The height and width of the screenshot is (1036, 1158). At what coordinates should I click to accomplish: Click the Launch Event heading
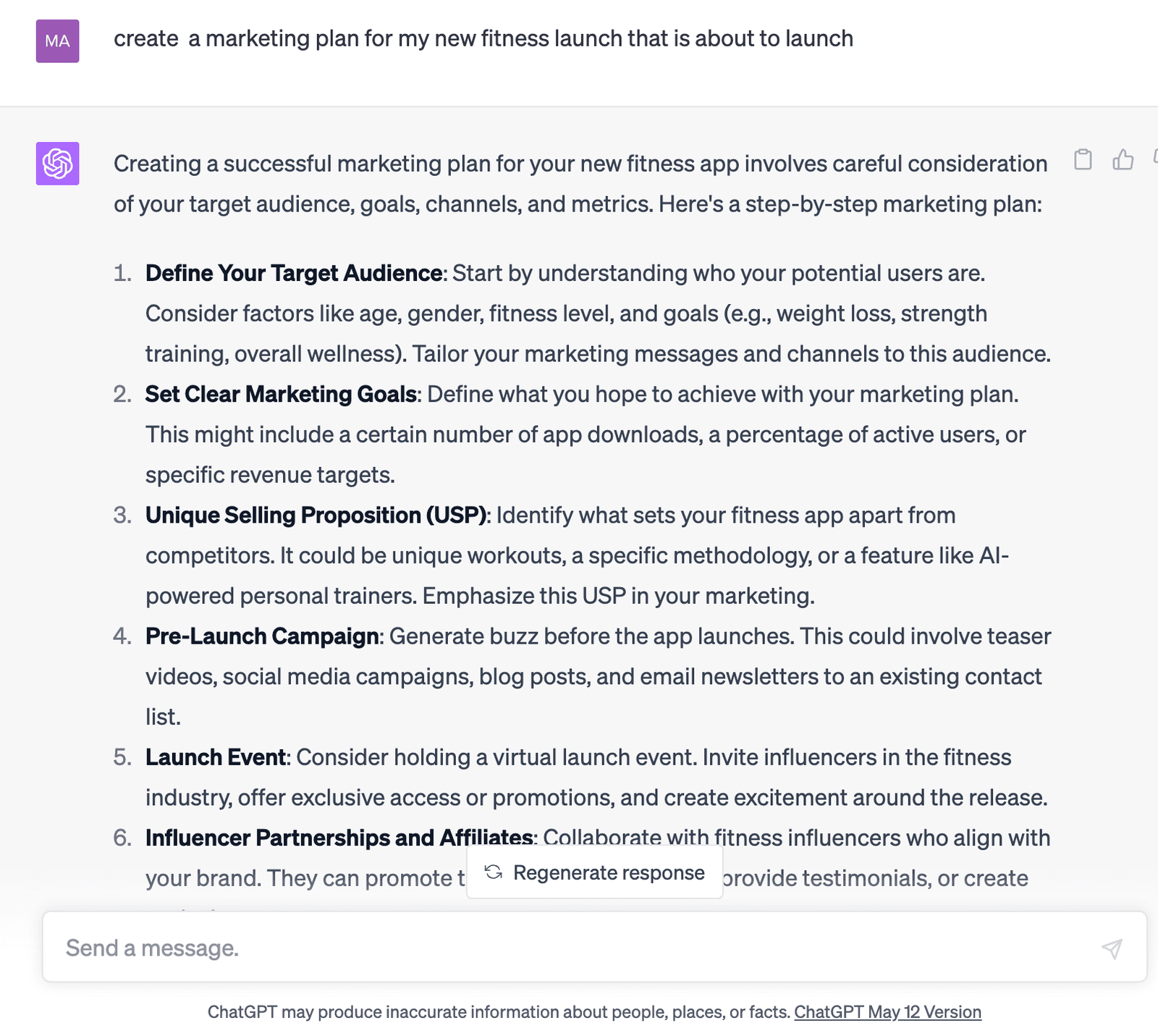[216, 757]
